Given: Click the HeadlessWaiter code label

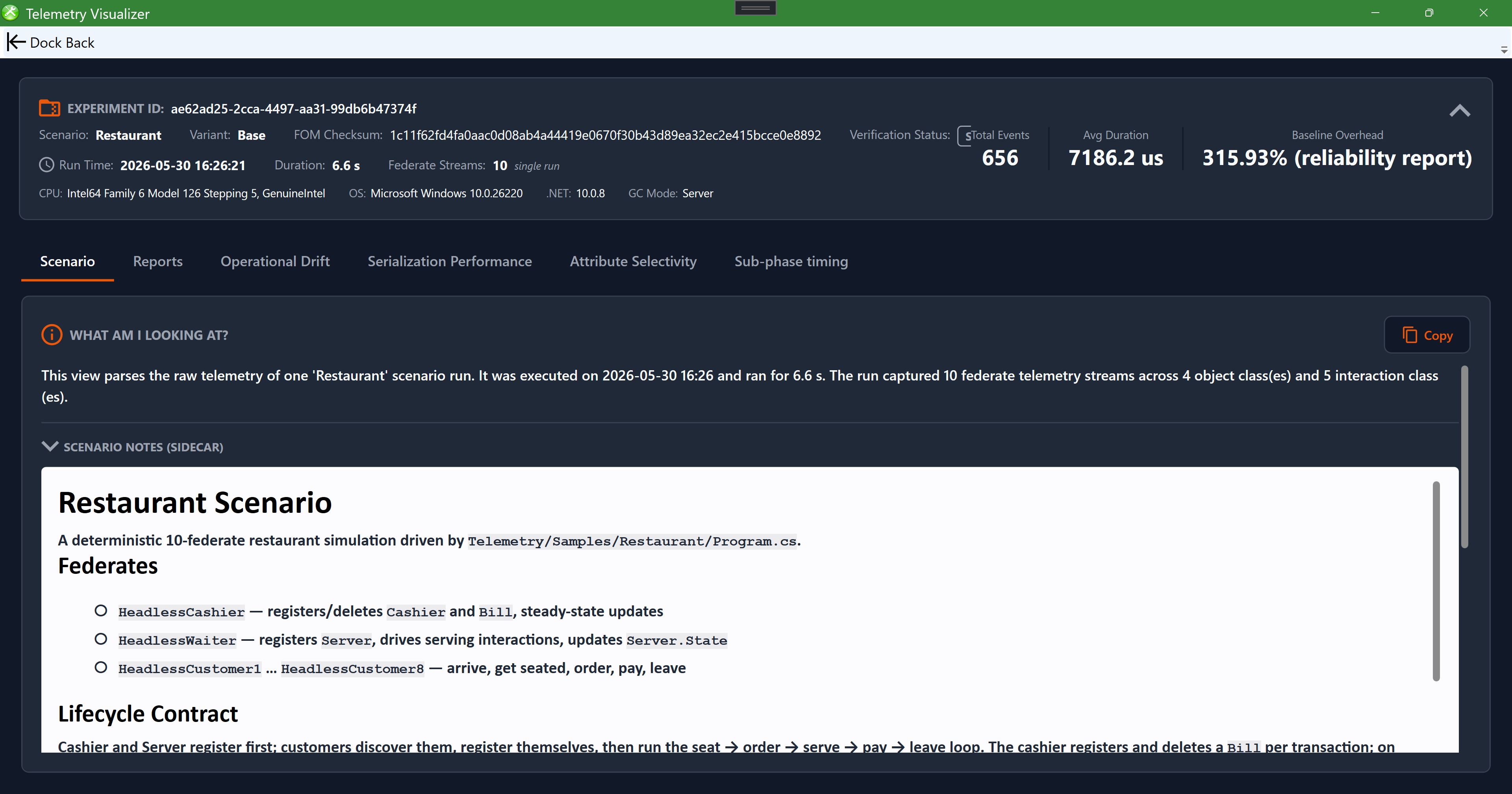Looking at the screenshot, I should click(177, 640).
